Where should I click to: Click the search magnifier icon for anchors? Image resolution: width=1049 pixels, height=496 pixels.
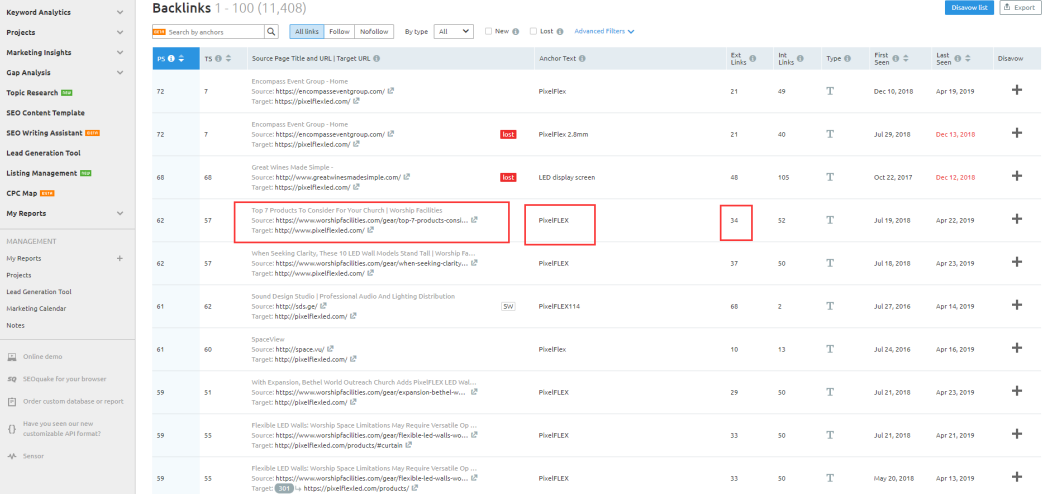click(x=271, y=32)
